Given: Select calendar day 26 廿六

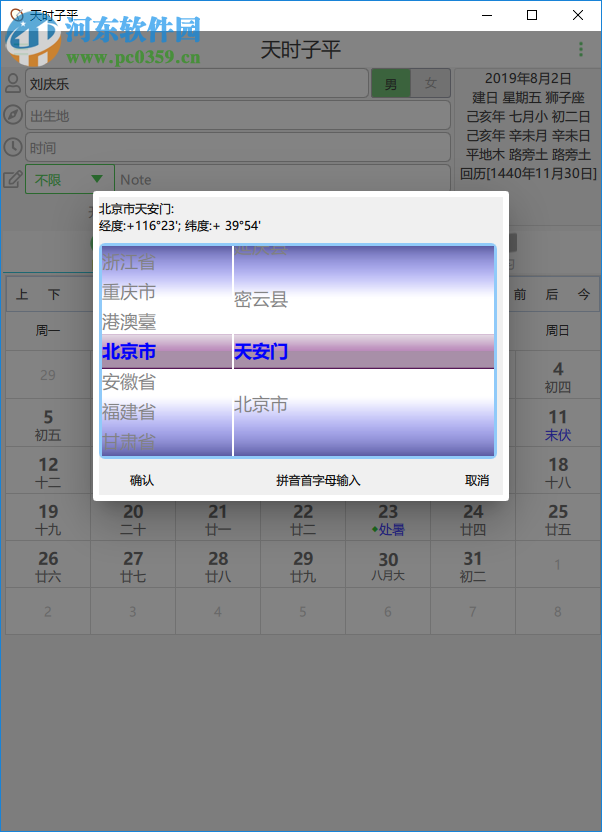Looking at the screenshot, I should click(x=48, y=565).
